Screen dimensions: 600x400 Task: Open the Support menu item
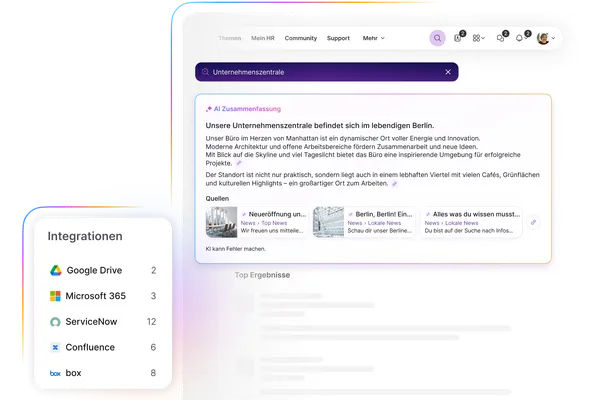[x=338, y=38]
